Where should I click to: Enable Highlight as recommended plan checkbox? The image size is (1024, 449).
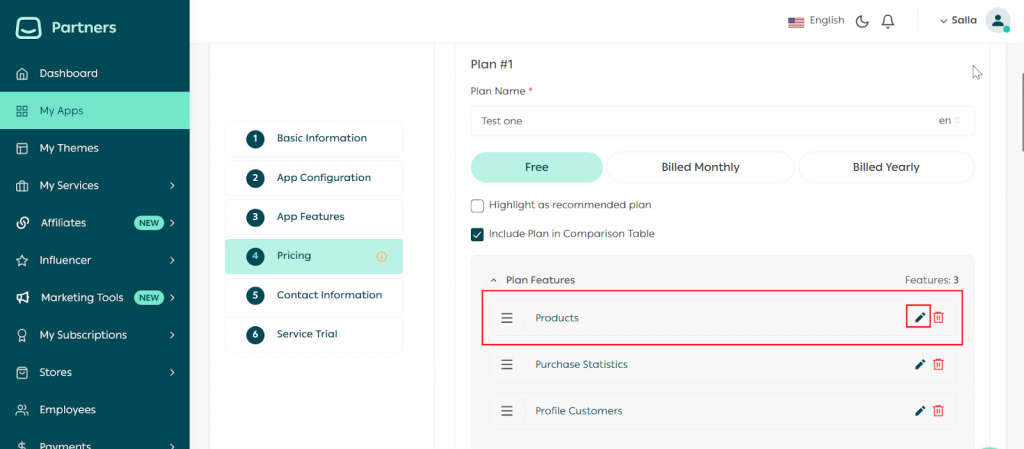pos(477,205)
